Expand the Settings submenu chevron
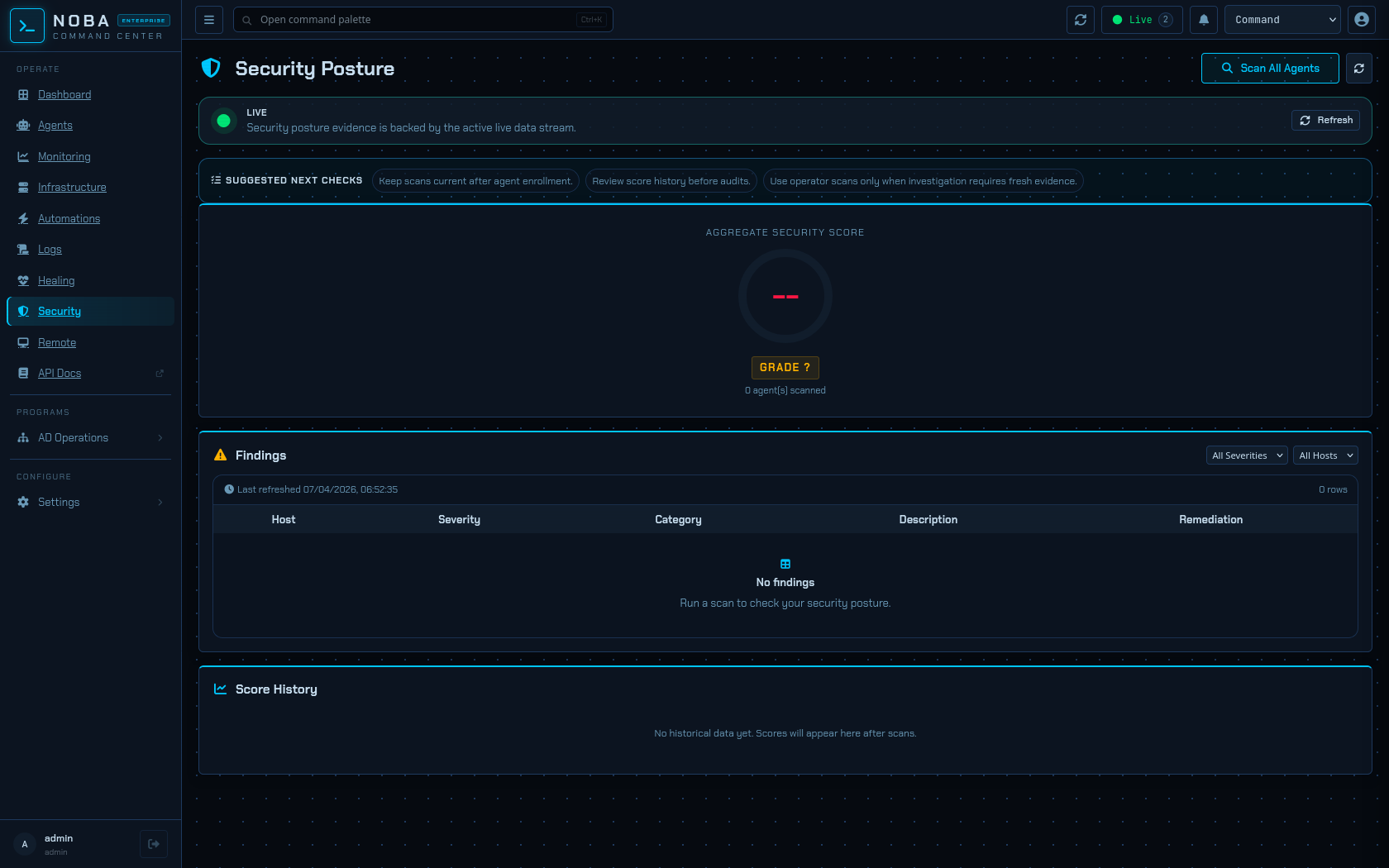The image size is (1389, 868). 160,503
